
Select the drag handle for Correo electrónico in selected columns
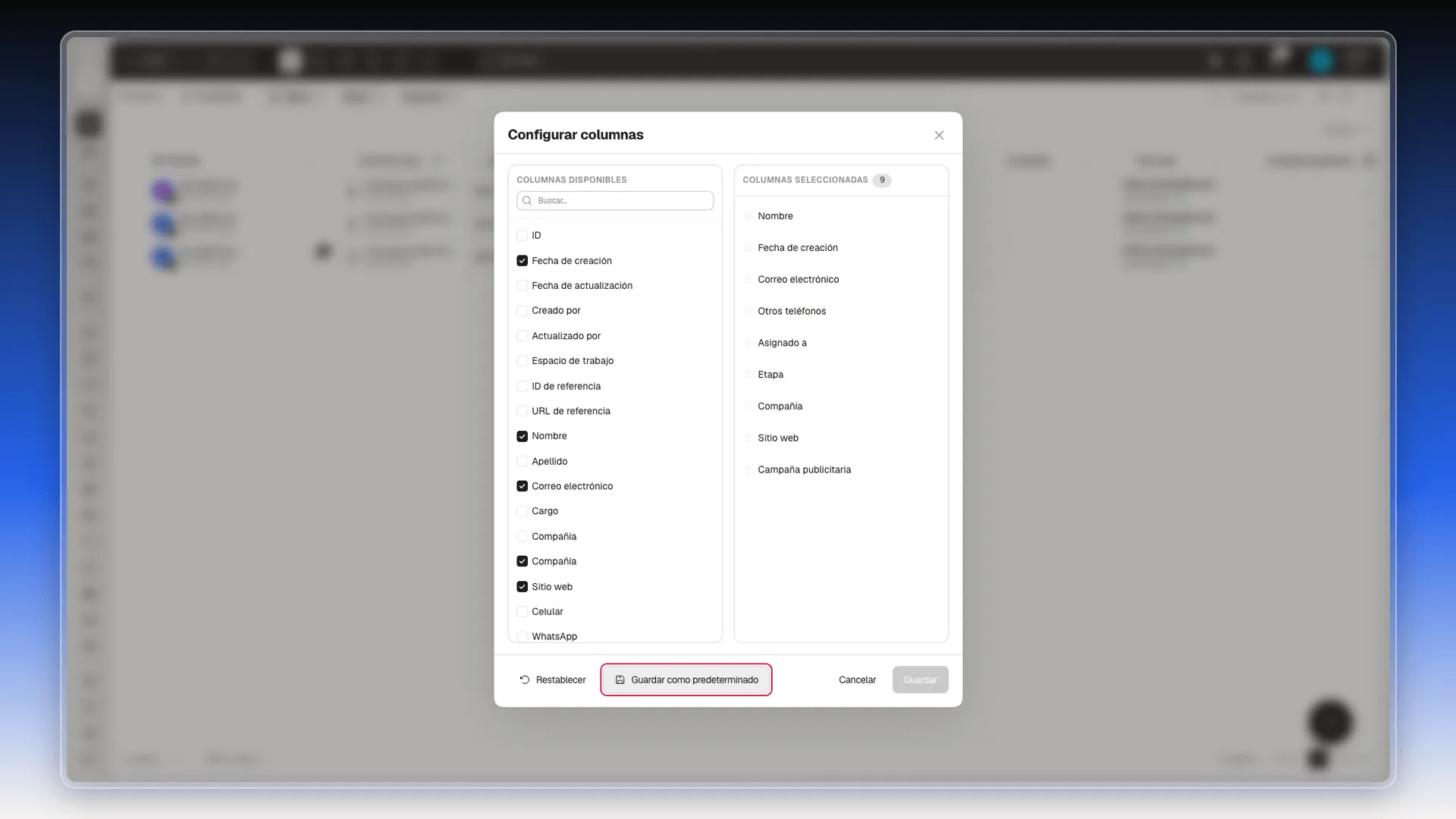click(748, 280)
